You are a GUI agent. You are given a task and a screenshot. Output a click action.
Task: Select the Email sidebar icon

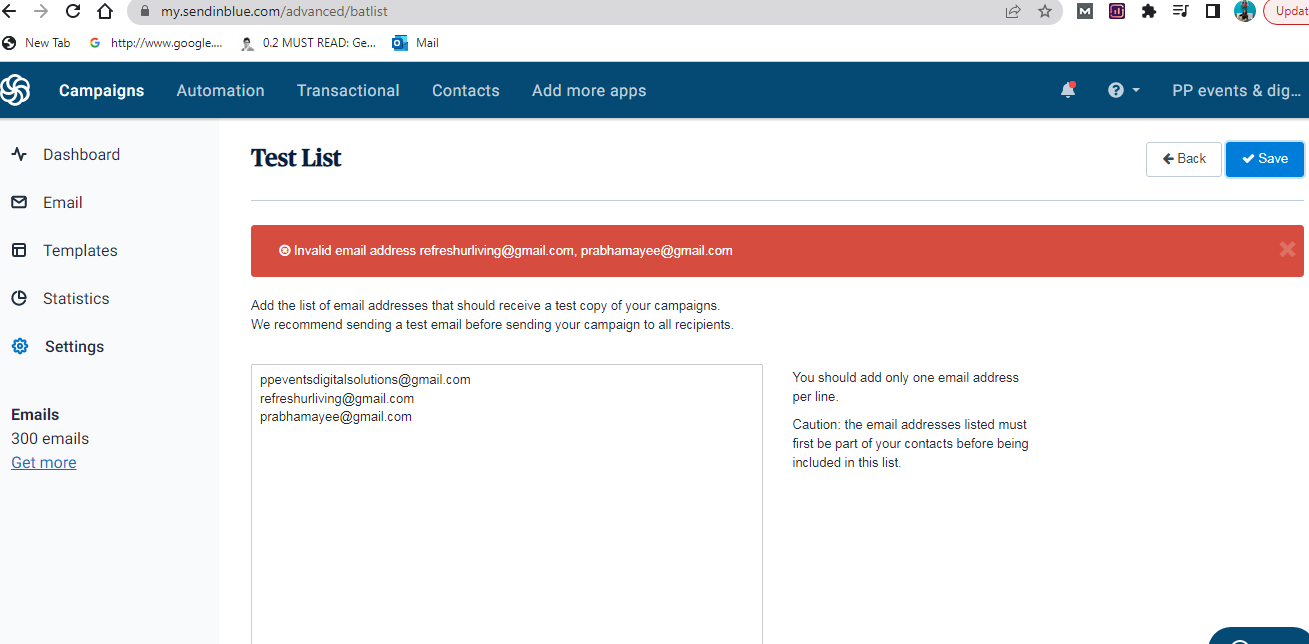point(19,202)
